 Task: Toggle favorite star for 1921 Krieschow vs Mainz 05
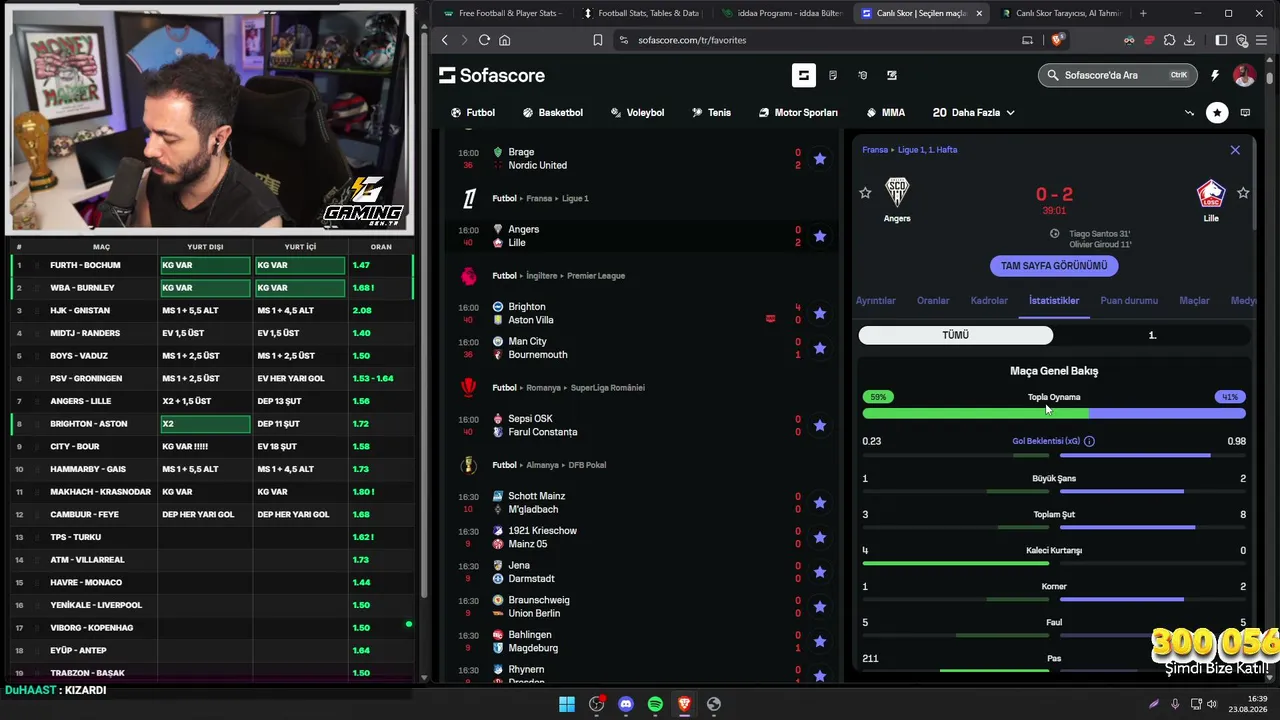(x=820, y=537)
